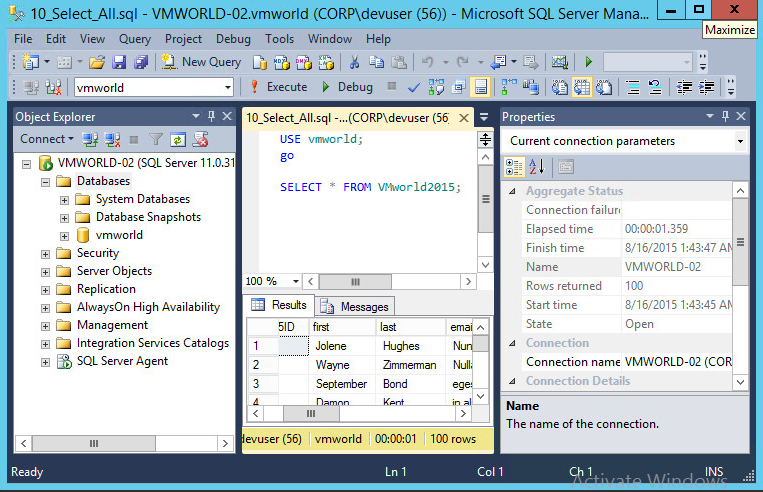Click the results grid horizontal scrollbar thumb
The height and width of the screenshot is (492, 763).
click(311, 414)
